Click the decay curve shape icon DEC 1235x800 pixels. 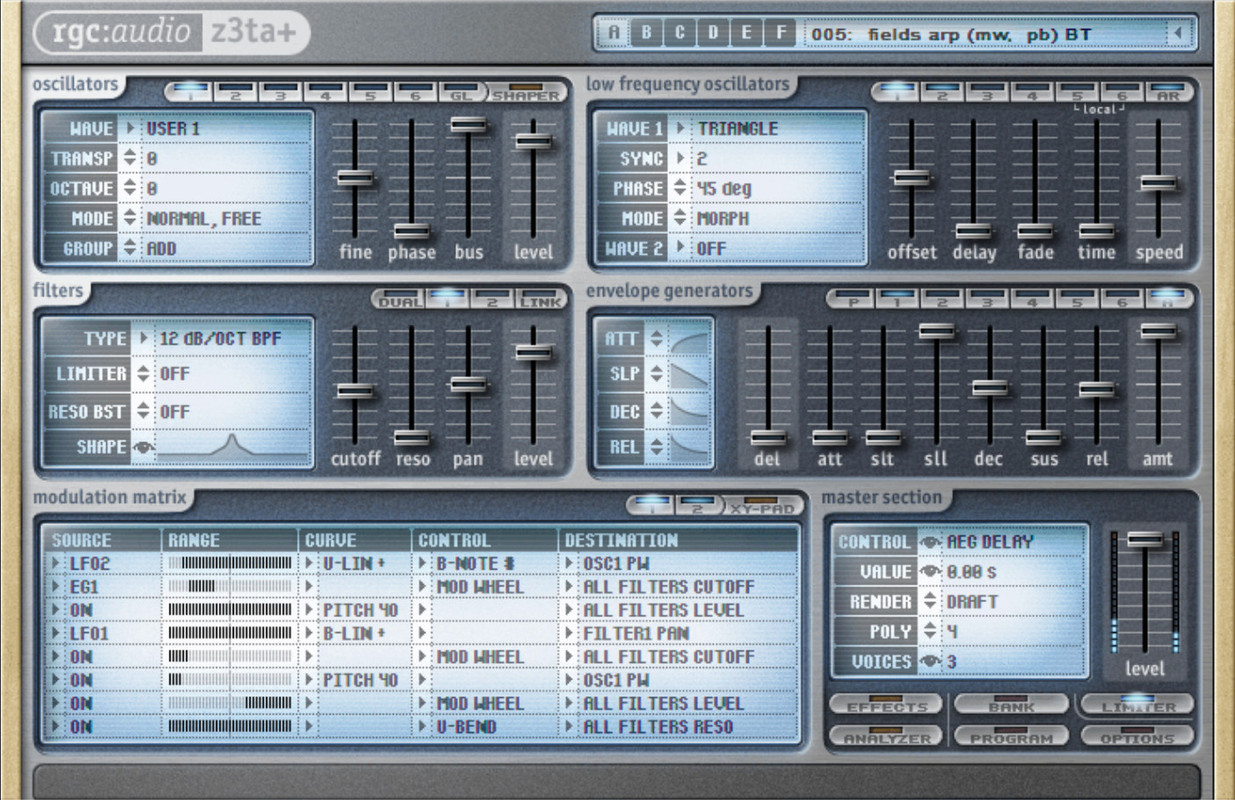(689, 412)
